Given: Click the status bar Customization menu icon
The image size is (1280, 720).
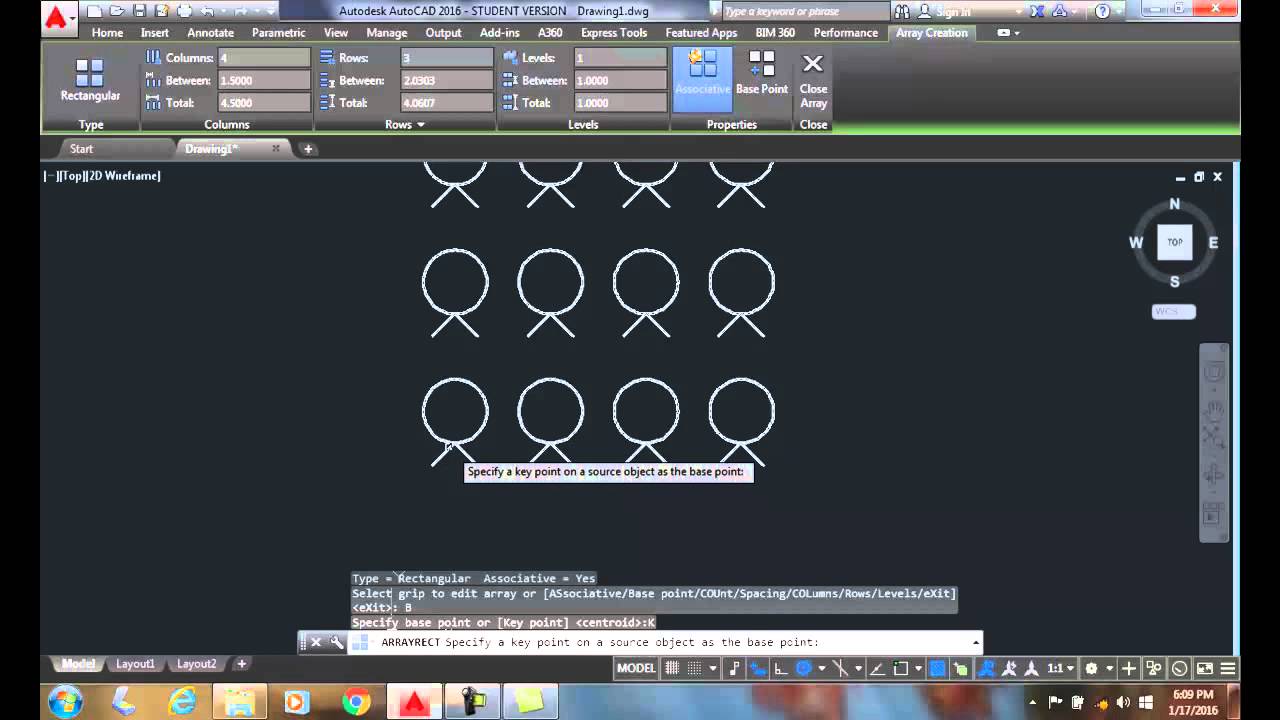Looking at the screenshot, I should click(1228, 669).
